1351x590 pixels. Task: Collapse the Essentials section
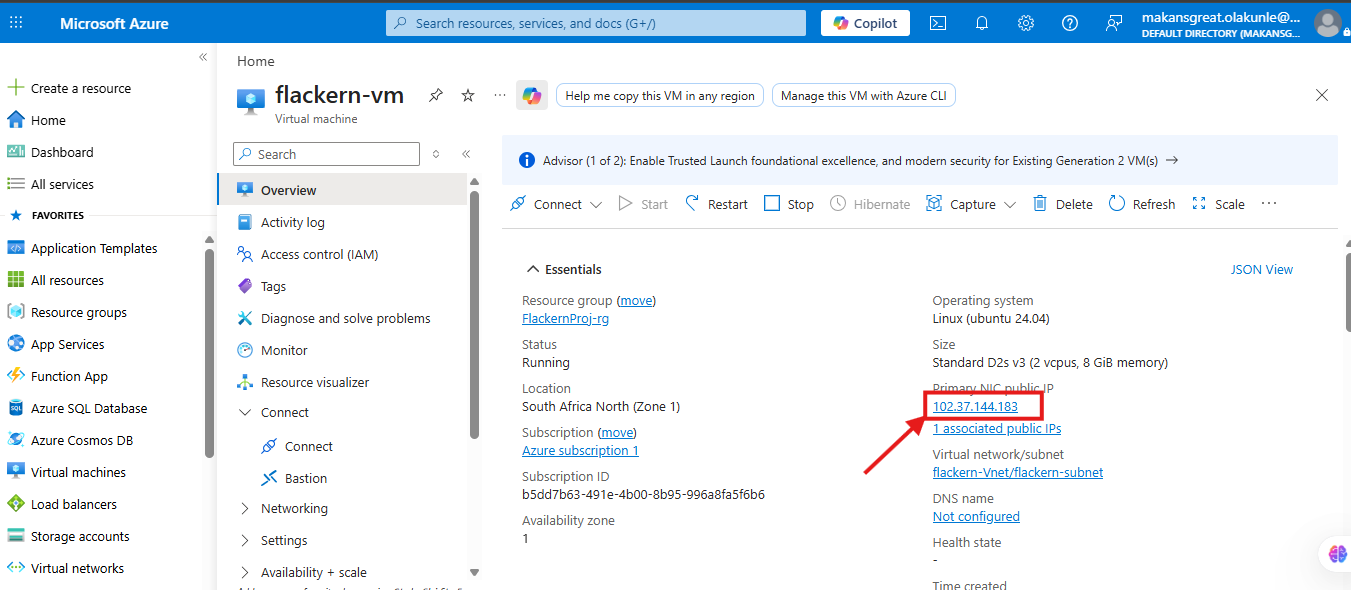pos(532,269)
